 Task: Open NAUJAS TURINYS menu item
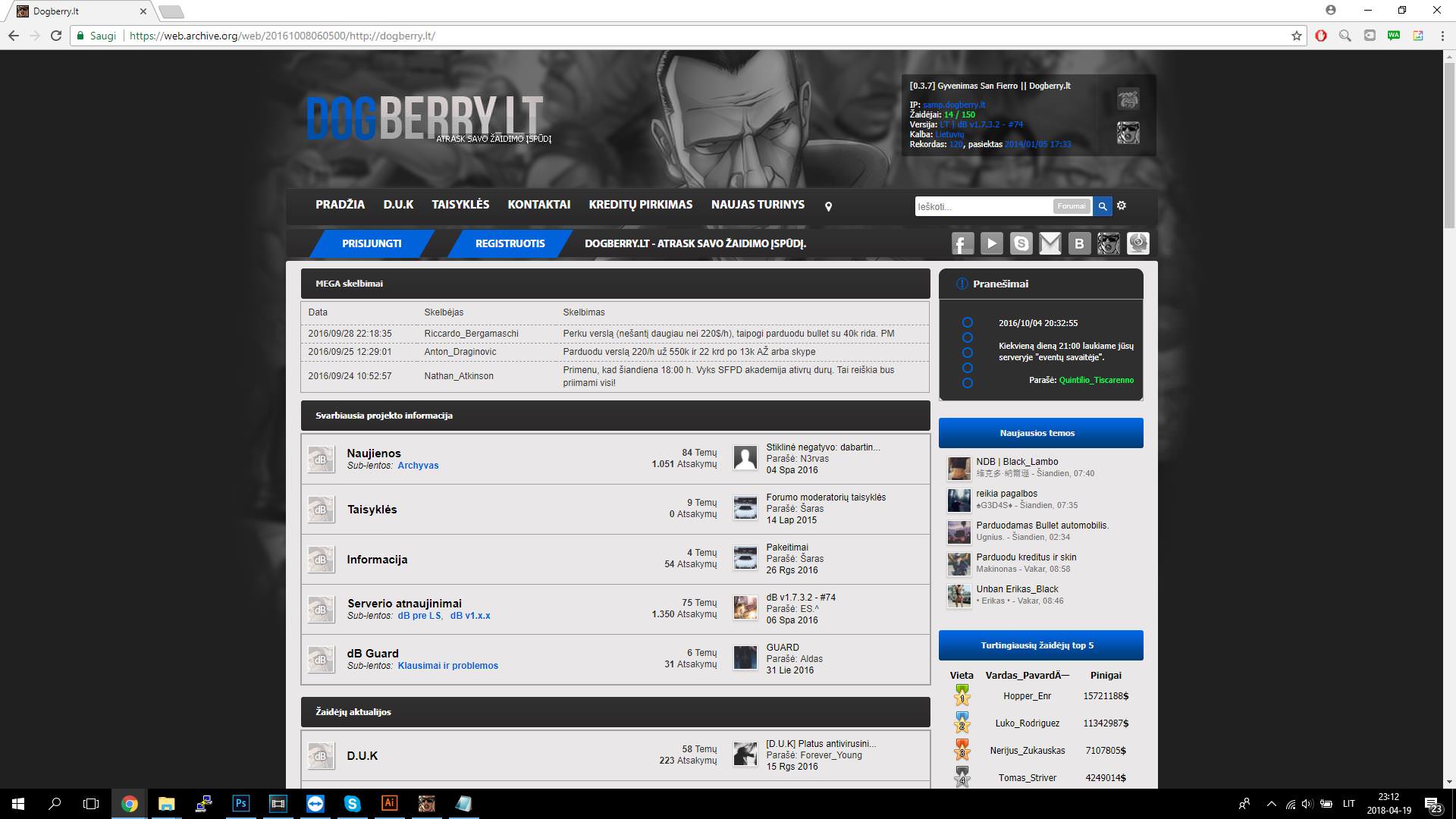758,205
